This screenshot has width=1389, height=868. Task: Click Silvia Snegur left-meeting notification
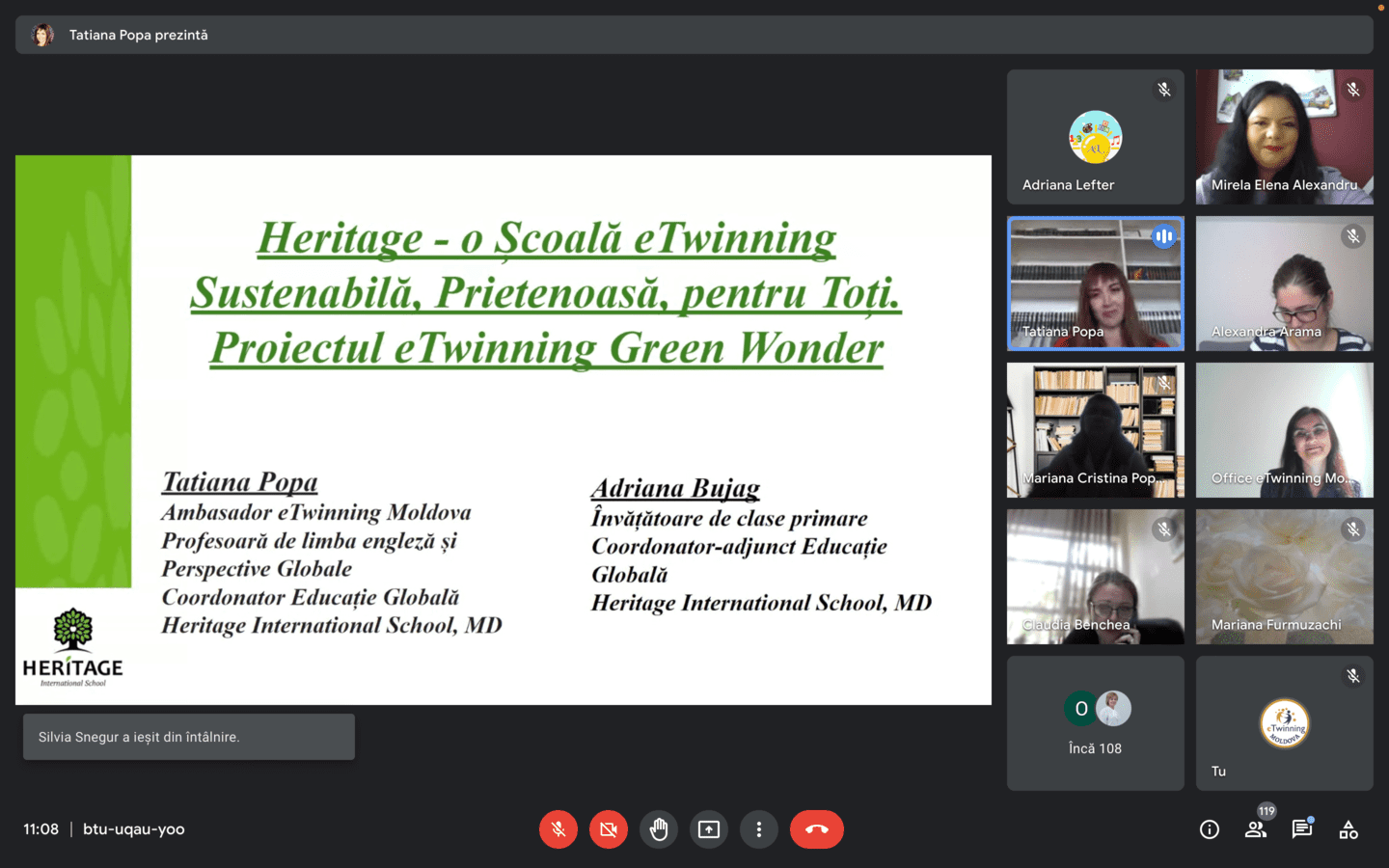(x=189, y=737)
